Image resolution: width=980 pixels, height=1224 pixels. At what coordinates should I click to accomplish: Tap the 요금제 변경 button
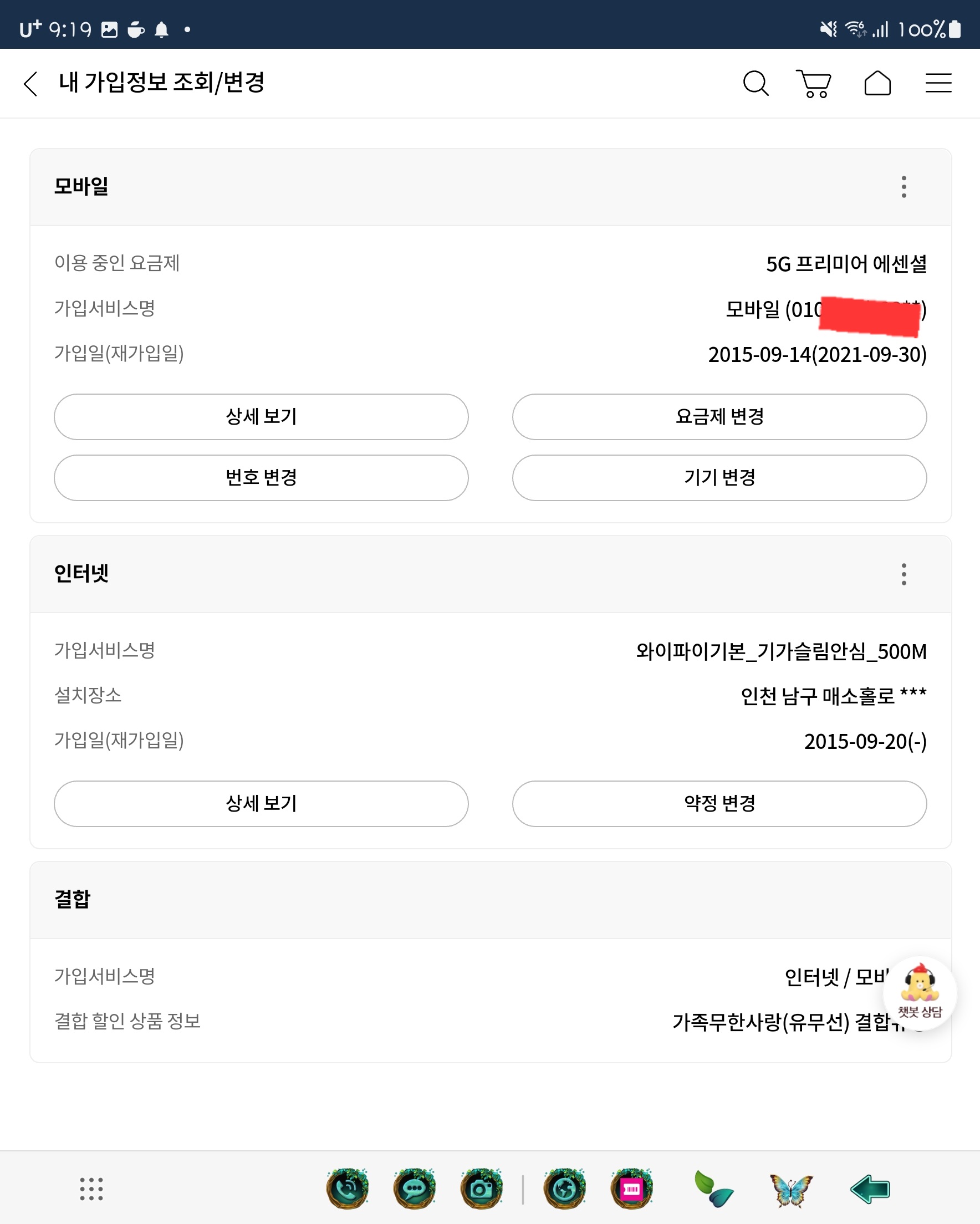719,417
